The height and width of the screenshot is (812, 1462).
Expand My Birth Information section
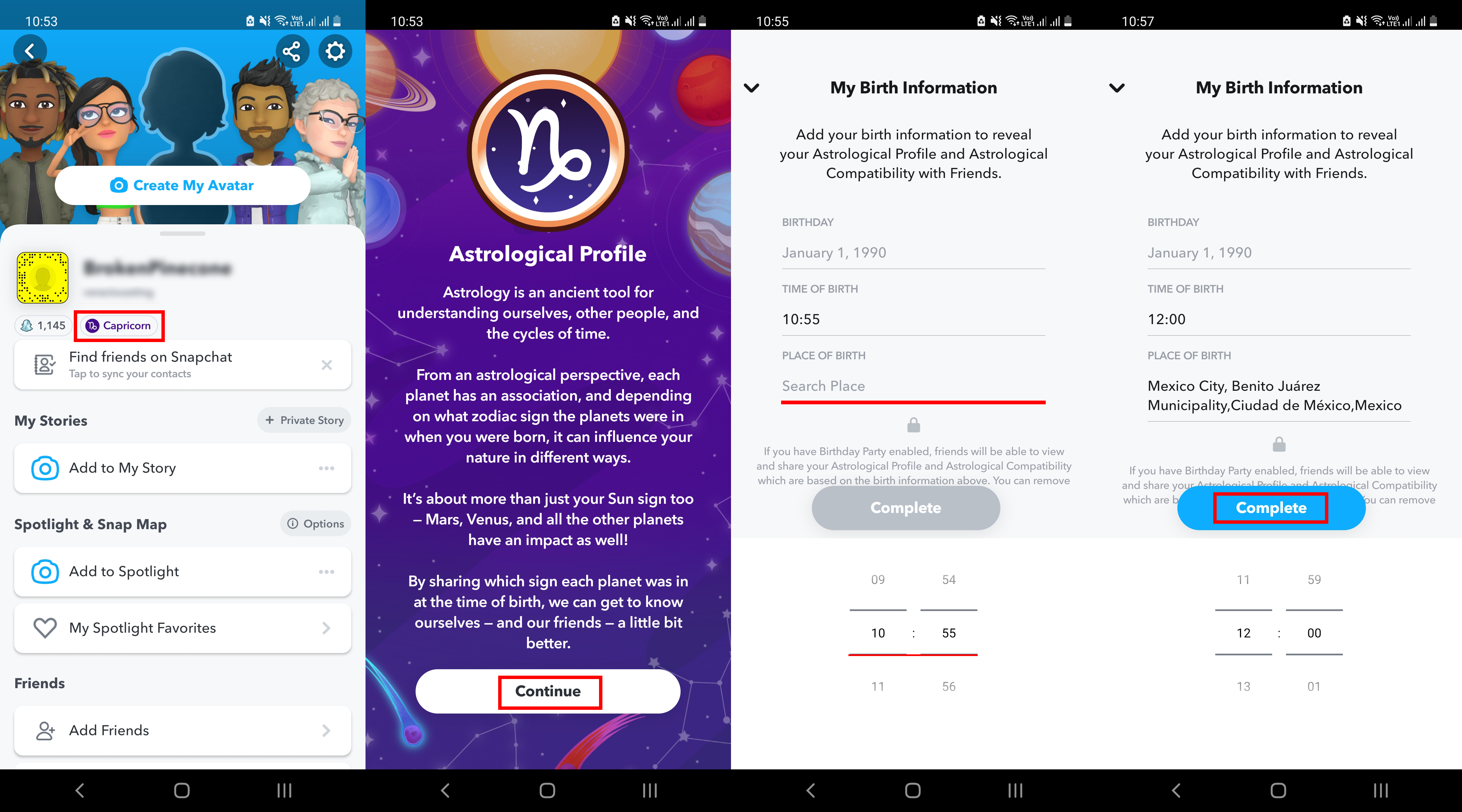(752, 88)
